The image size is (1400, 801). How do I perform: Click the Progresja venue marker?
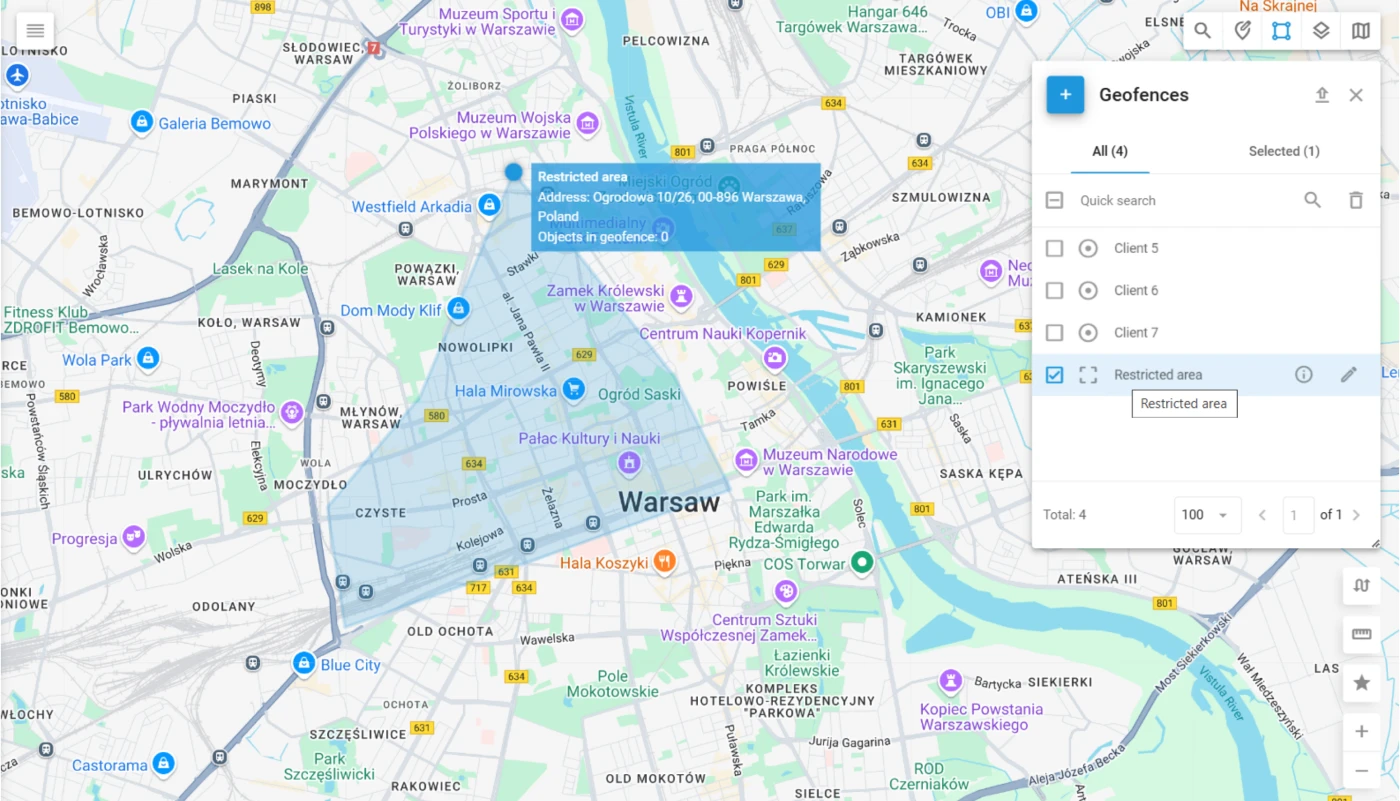pyautogui.click(x=133, y=538)
